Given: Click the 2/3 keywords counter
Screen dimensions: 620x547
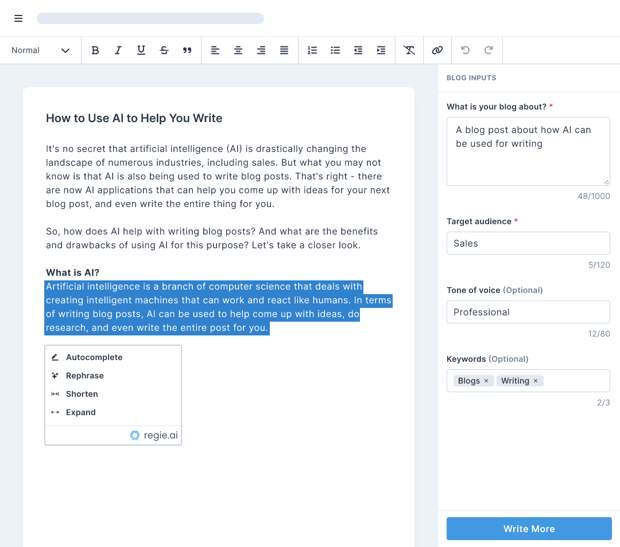Looking at the screenshot, I should point(603,403).
